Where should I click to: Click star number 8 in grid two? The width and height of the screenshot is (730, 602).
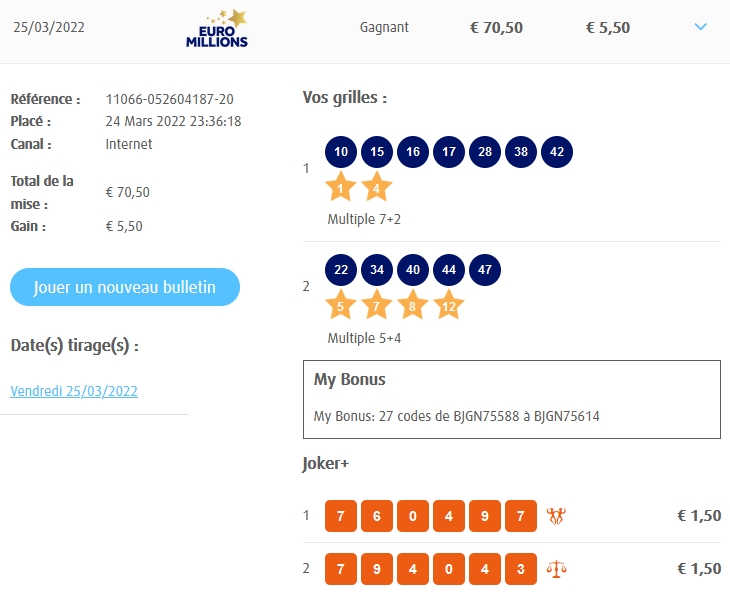412,306
